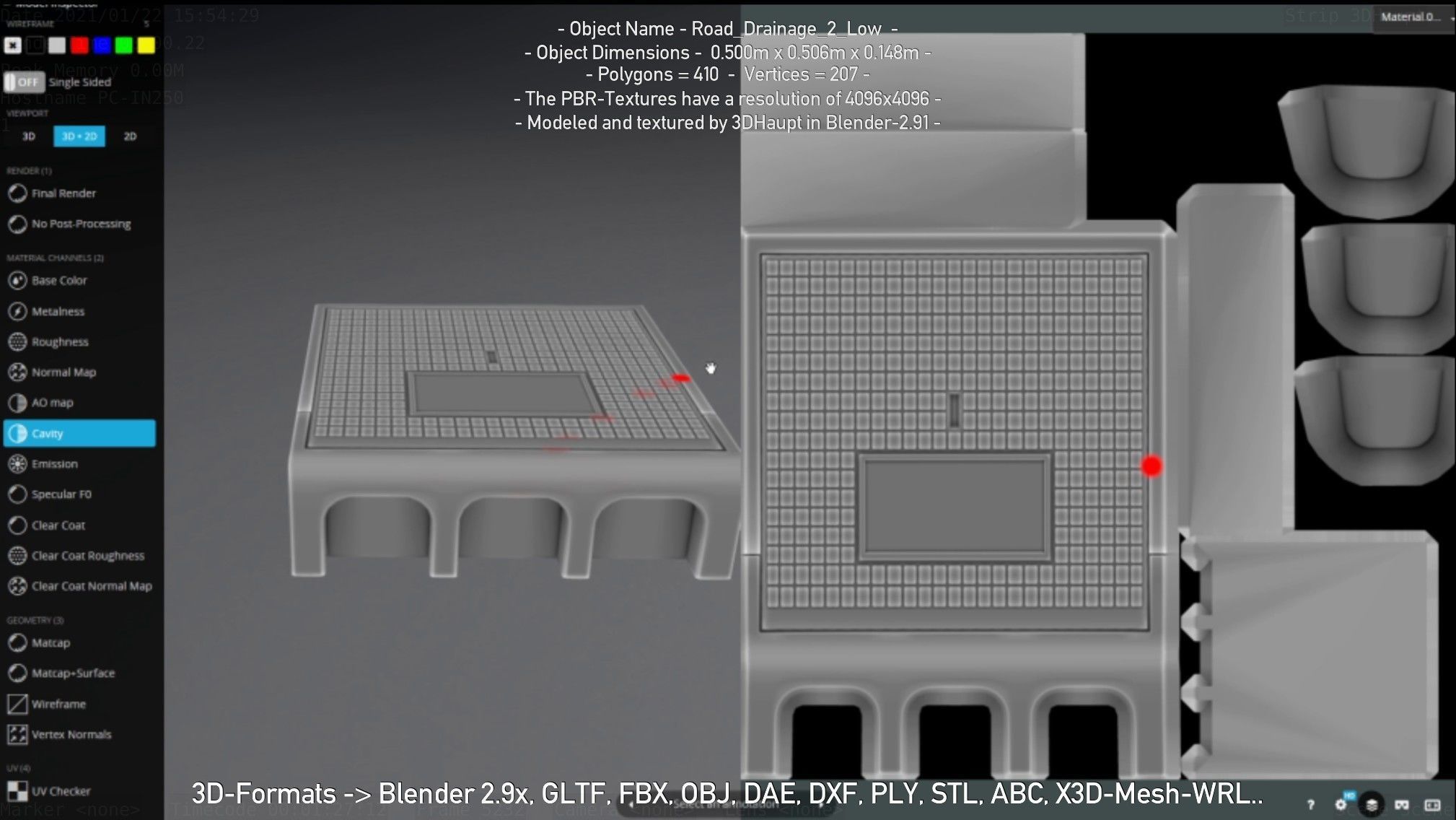Screen dimensions: 1456x820
Task: Toggle the Model Inspector layers icon
Action: 1372,804
